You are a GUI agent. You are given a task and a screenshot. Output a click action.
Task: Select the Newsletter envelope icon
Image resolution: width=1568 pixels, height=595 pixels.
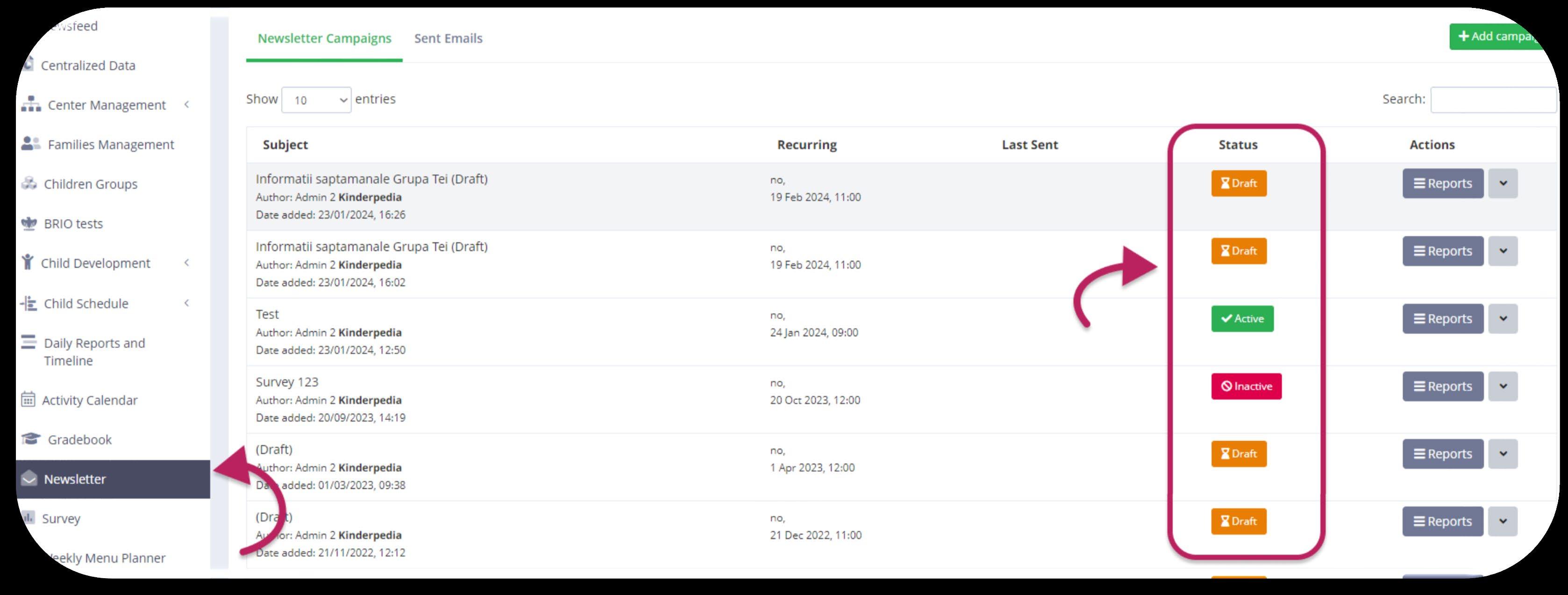(x=29, y=479)
